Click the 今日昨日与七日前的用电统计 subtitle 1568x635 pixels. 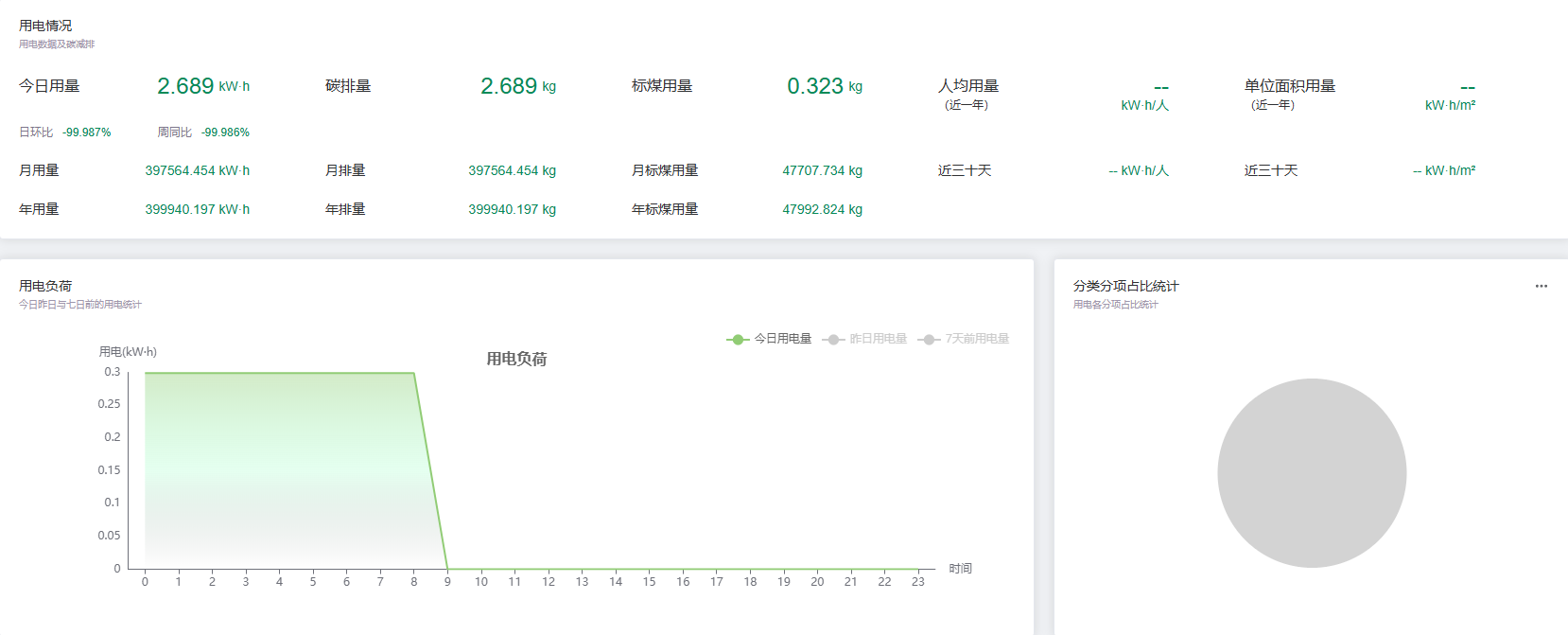click(80, 305)
